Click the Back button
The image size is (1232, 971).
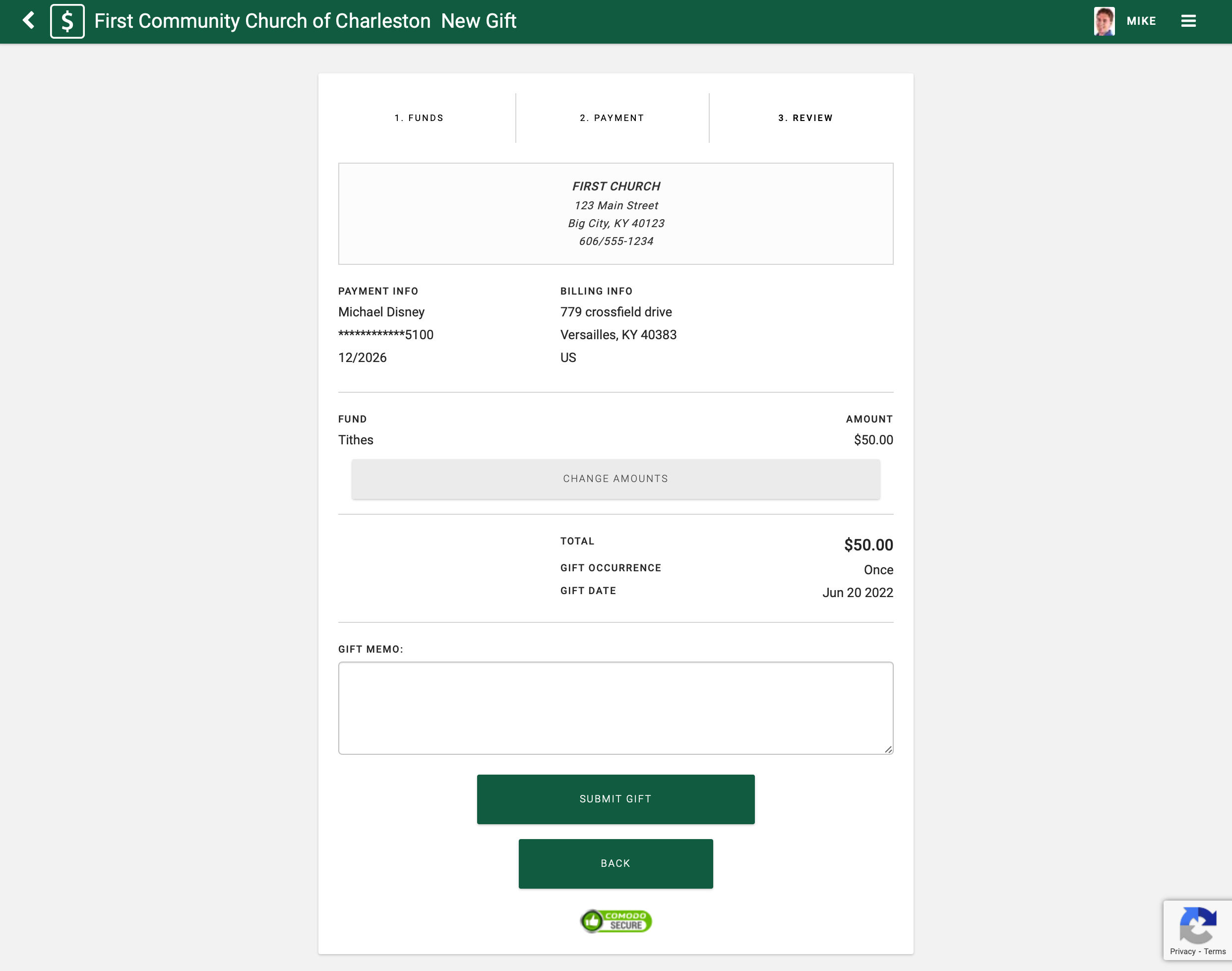(x=615, y=863)
